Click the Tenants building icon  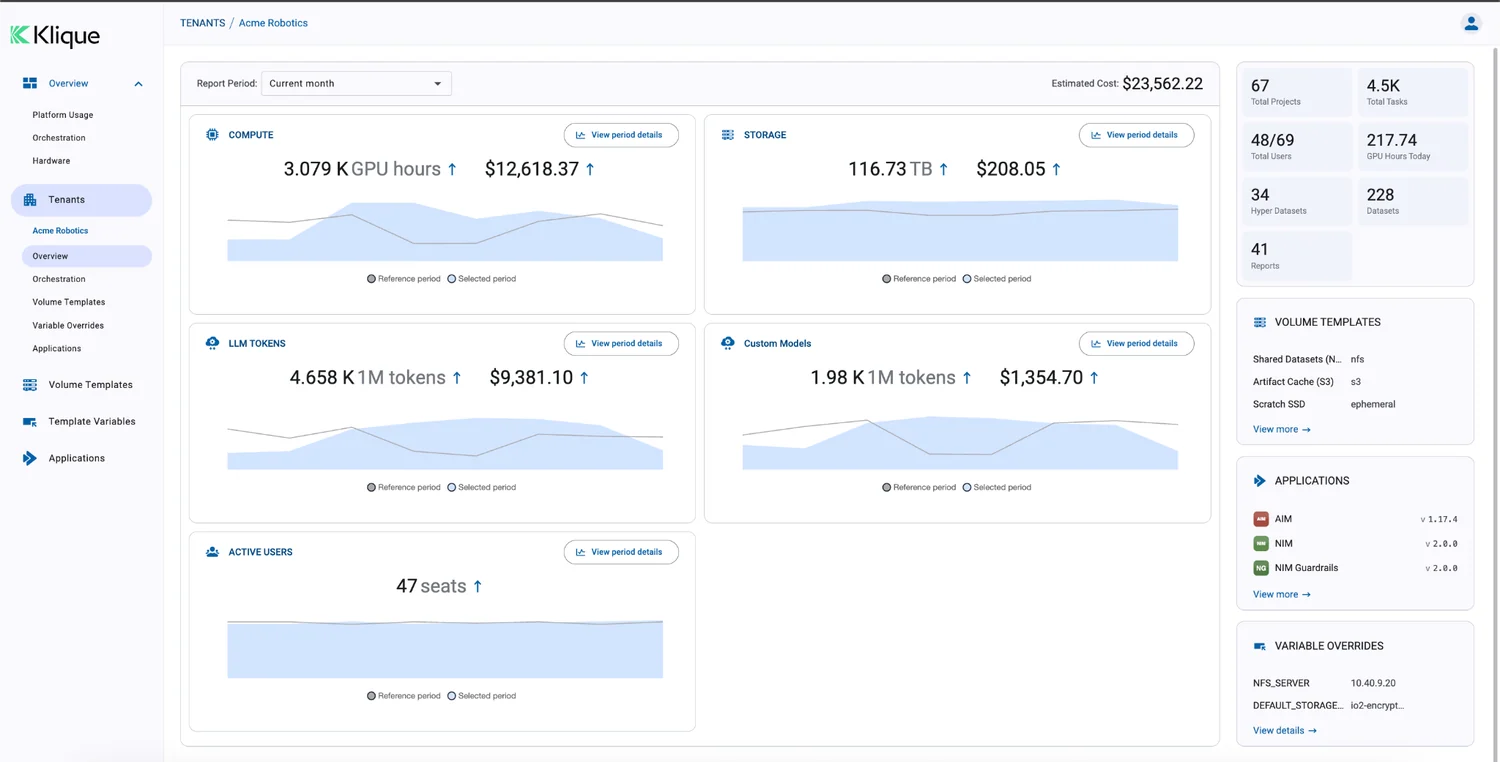click(30, 200)
